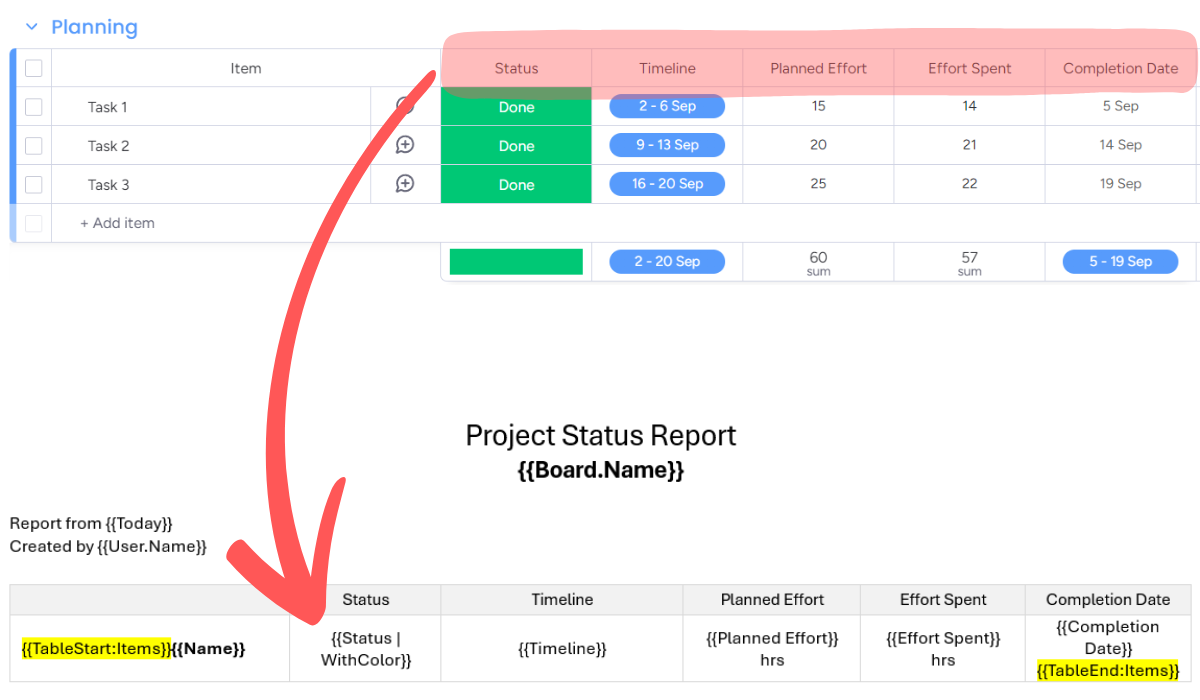The height and width of the screenshot is (700, 1200).
Task: Collapse the Planning group chevron
Action: pyautogui.click(x=31, y=28)
